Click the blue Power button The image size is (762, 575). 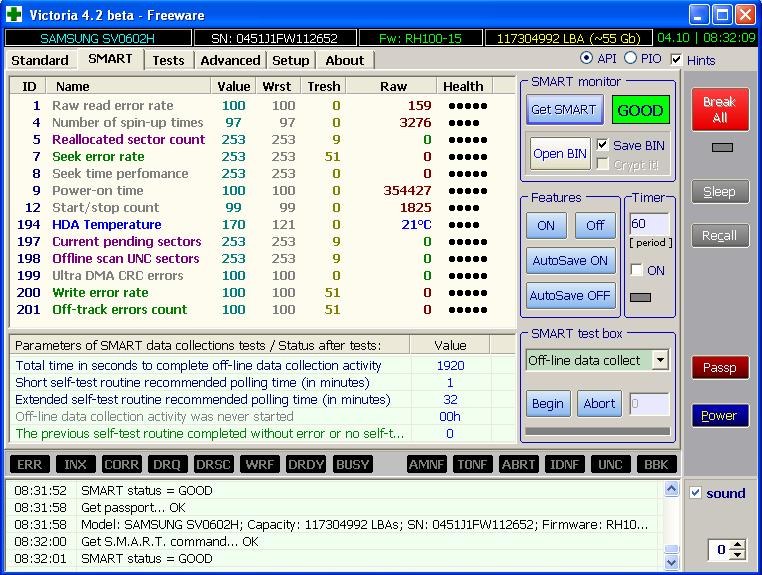pyautogui.click(x=720, y=416)
